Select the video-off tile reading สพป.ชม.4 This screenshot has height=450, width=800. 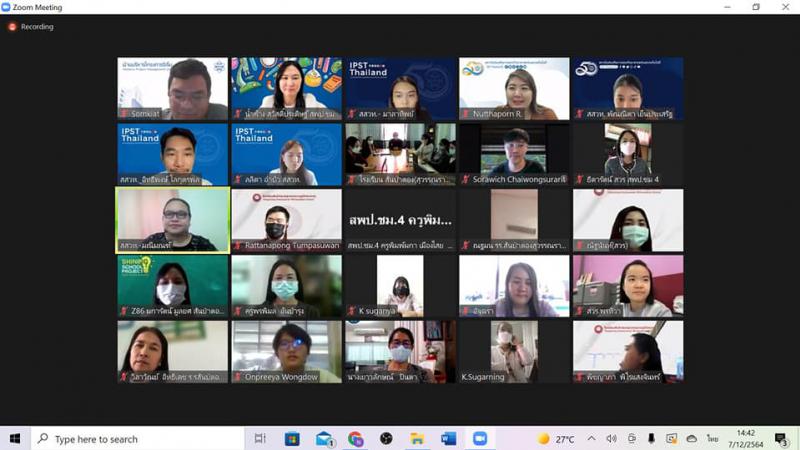point(400,220)
